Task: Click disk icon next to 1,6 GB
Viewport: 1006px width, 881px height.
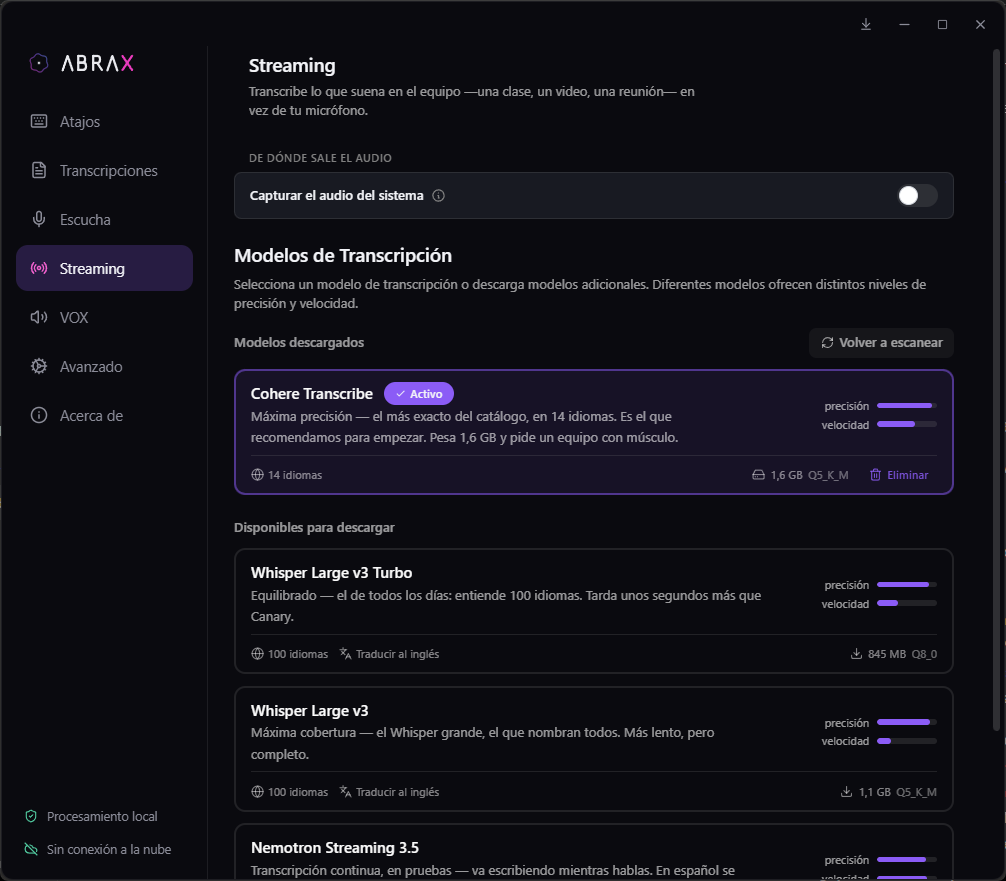Action: click(x=758, y=475)
